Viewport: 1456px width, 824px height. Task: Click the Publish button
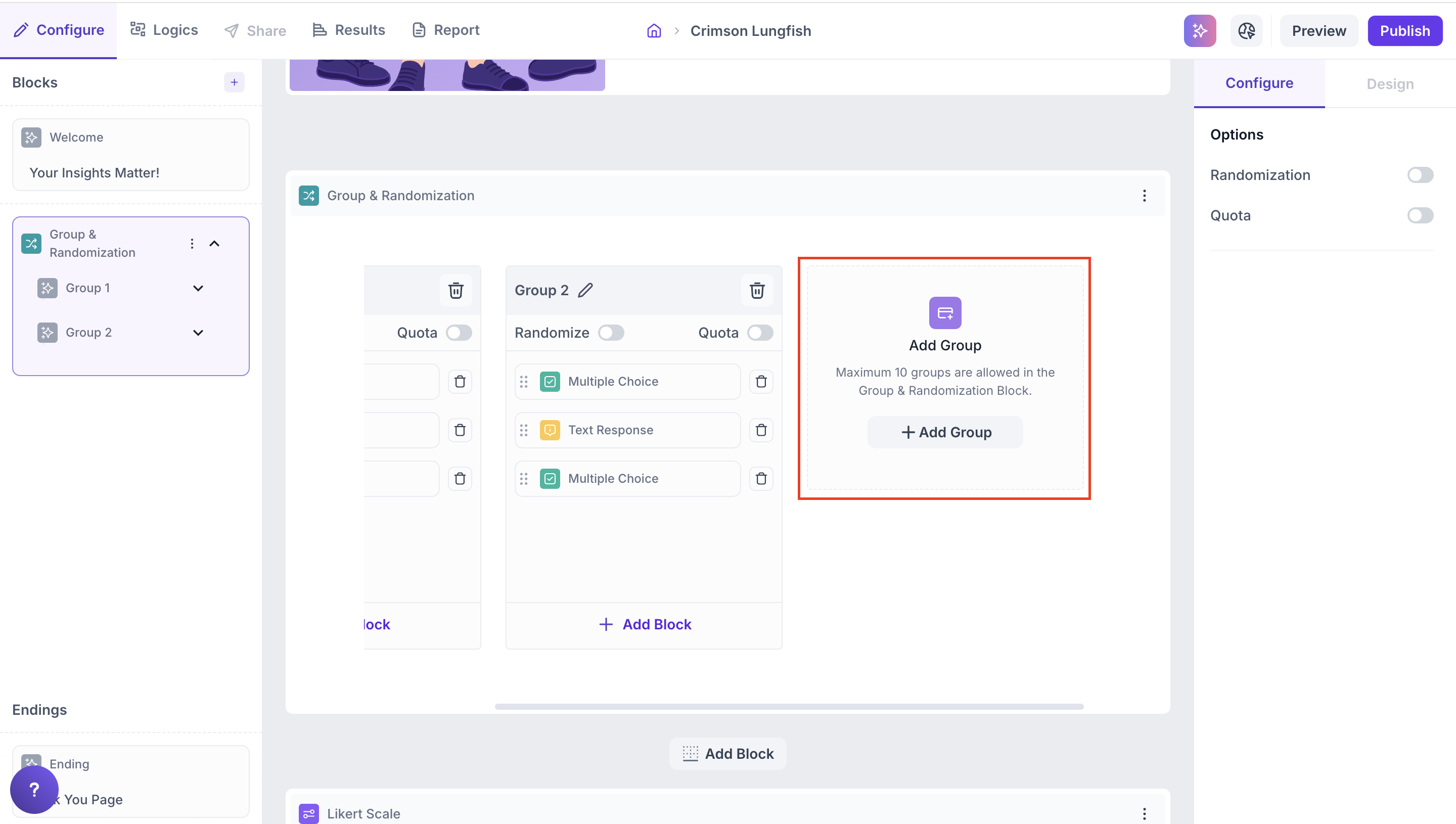pos(1404,30)
